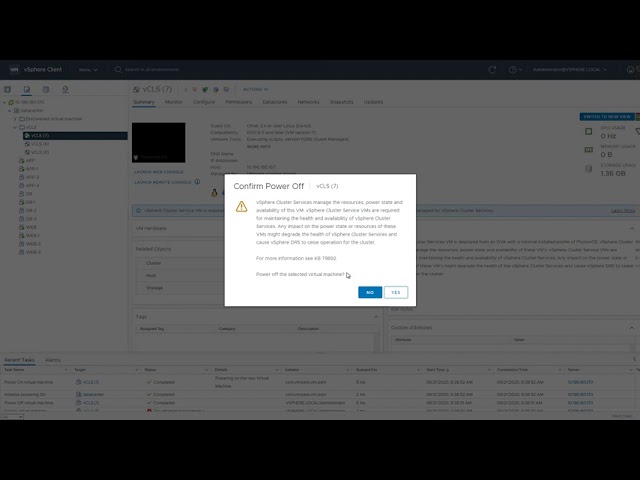
Task: Click the search in all environments field
Action: pos(152,70)
